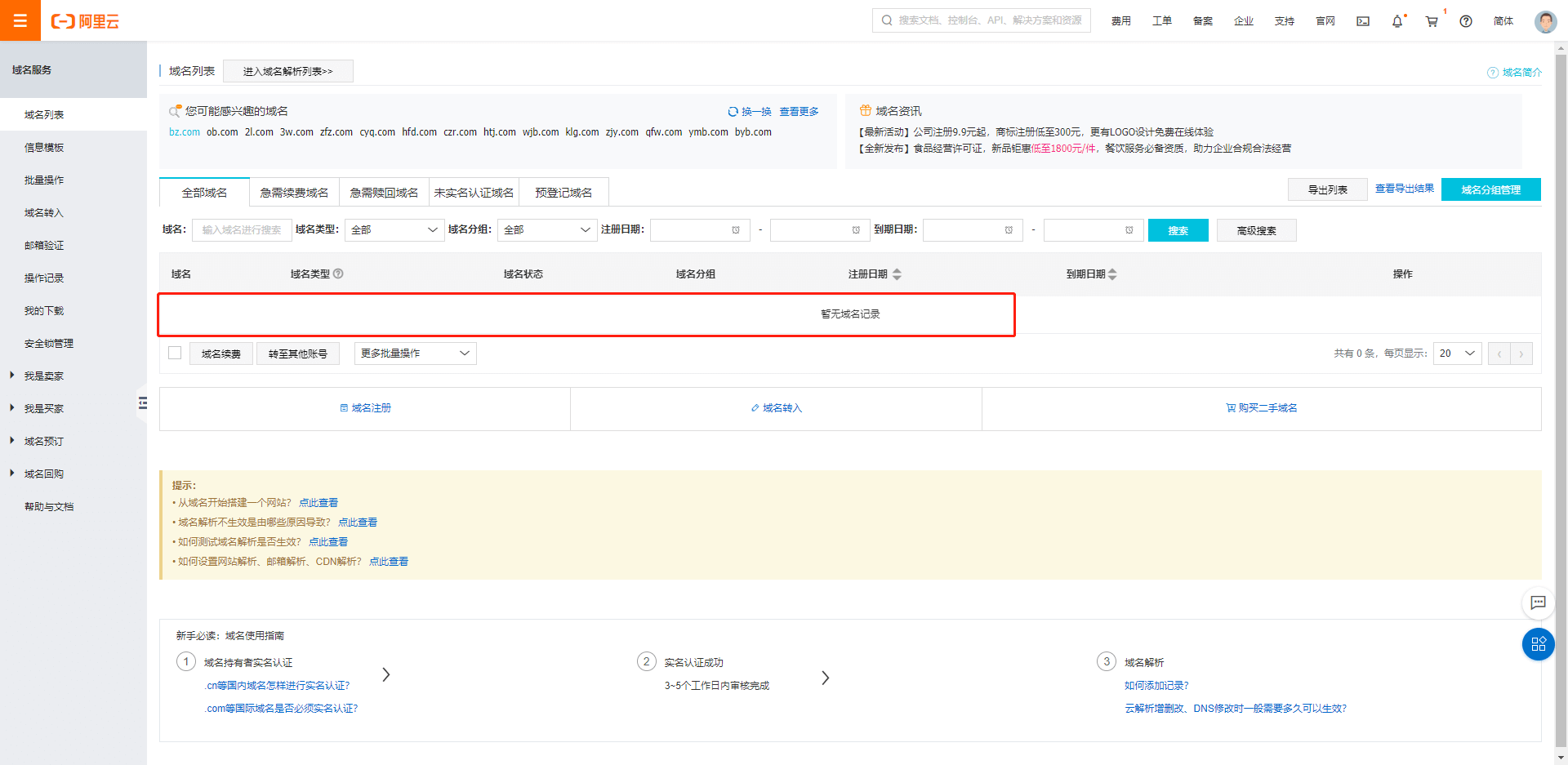Open the user avatar menu
The image size is (1568, 765).
tap(1545, 21)
